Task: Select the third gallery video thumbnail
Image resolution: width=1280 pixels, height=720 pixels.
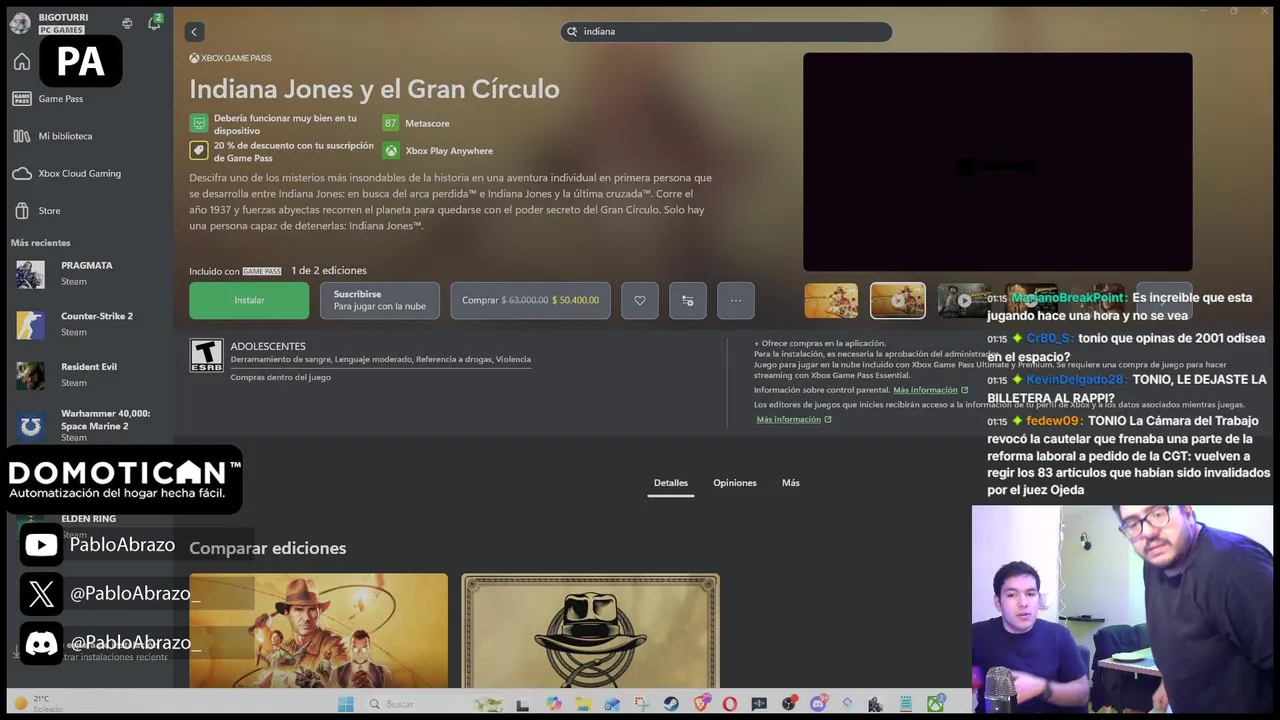Action: (962, 300)
